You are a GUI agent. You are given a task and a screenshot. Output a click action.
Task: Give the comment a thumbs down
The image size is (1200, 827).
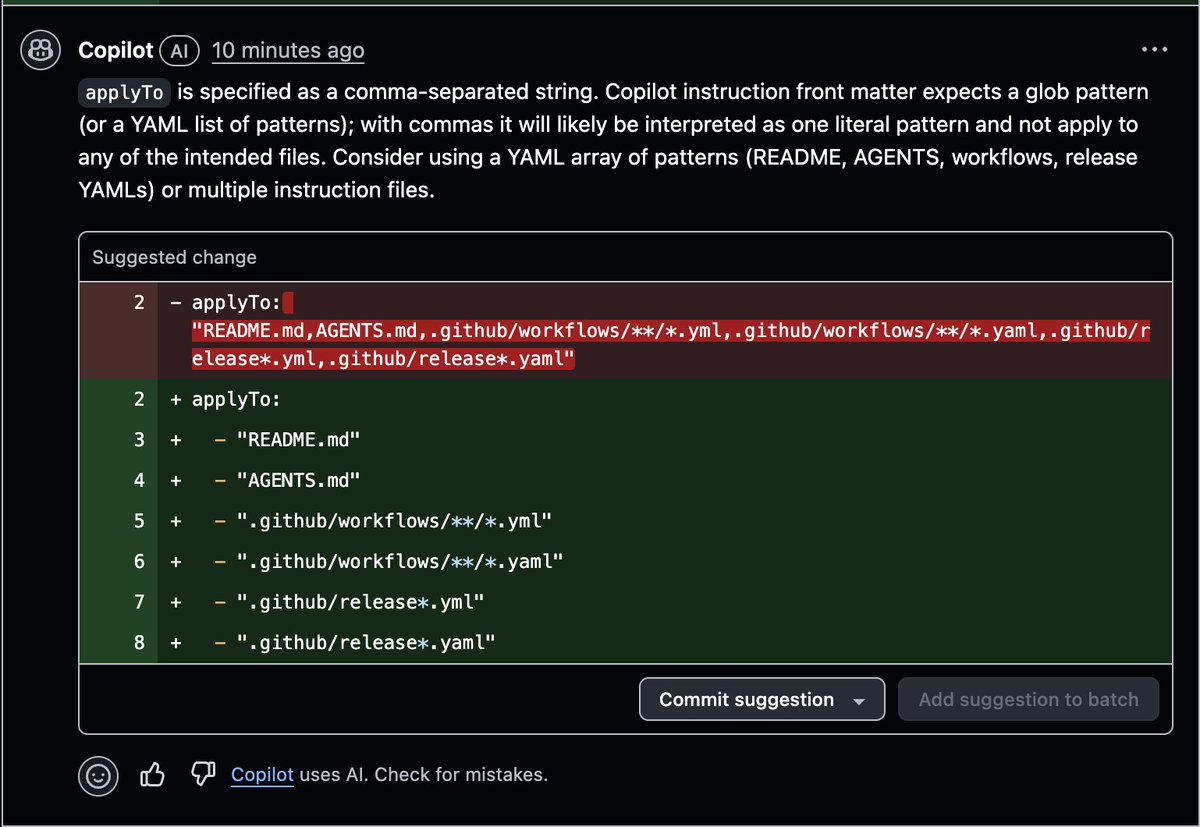[x=203, y=774]
